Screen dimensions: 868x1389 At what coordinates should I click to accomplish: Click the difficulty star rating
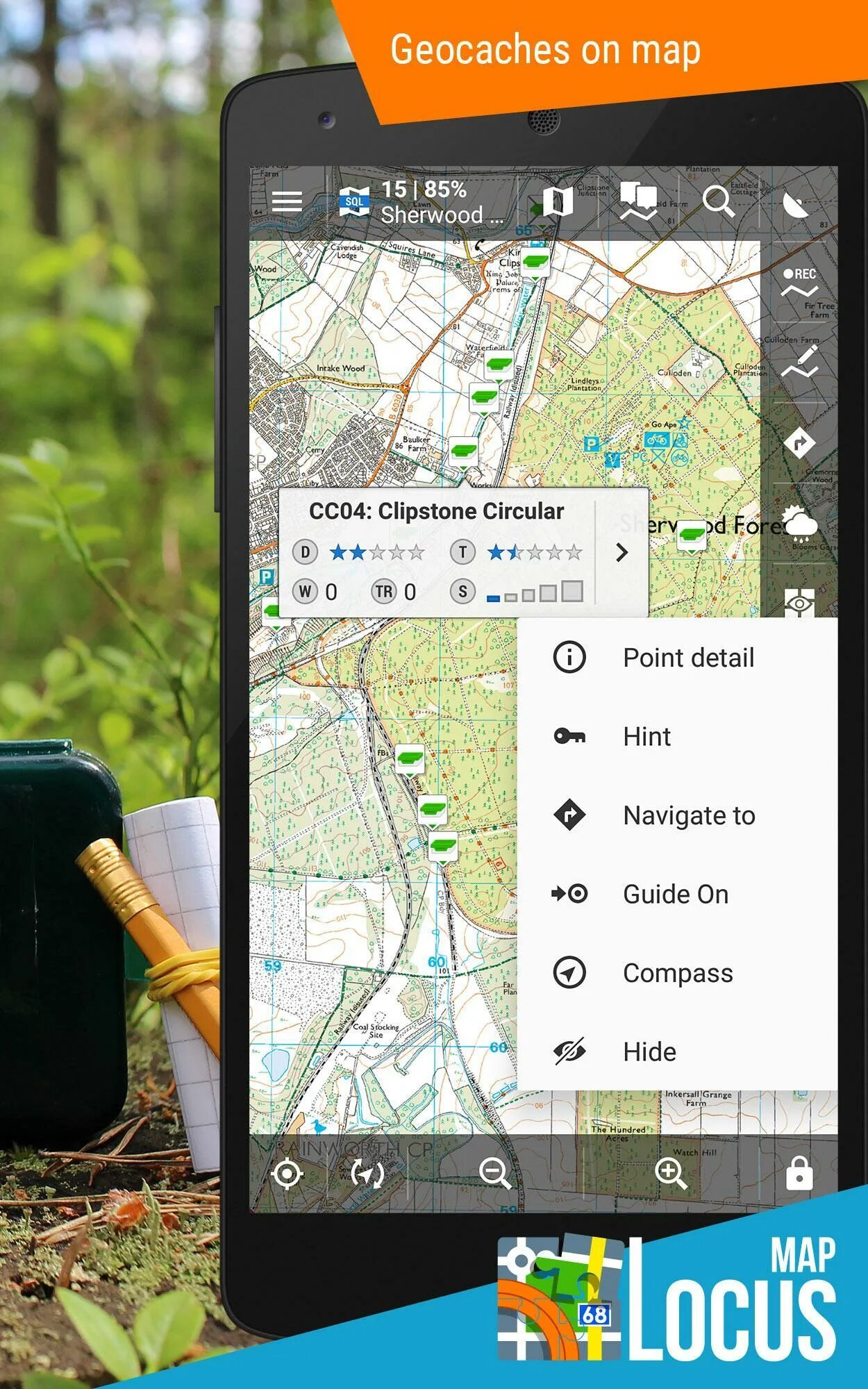click(377, 553)
